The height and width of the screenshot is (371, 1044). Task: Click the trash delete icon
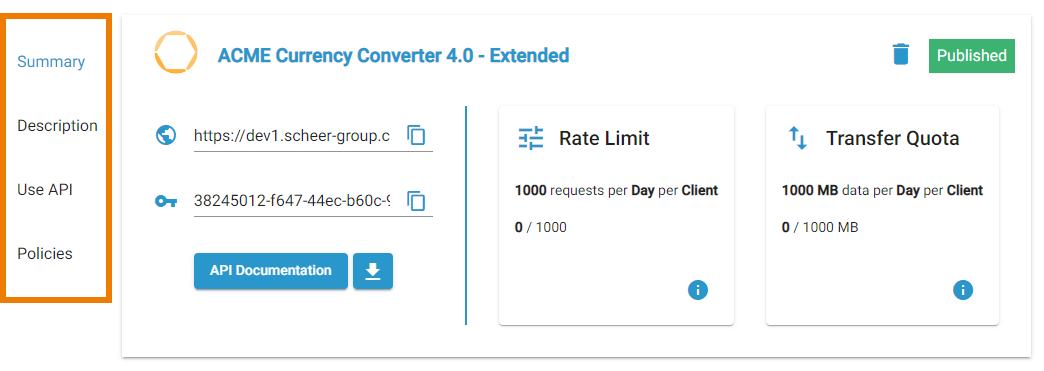coord(900,55)
